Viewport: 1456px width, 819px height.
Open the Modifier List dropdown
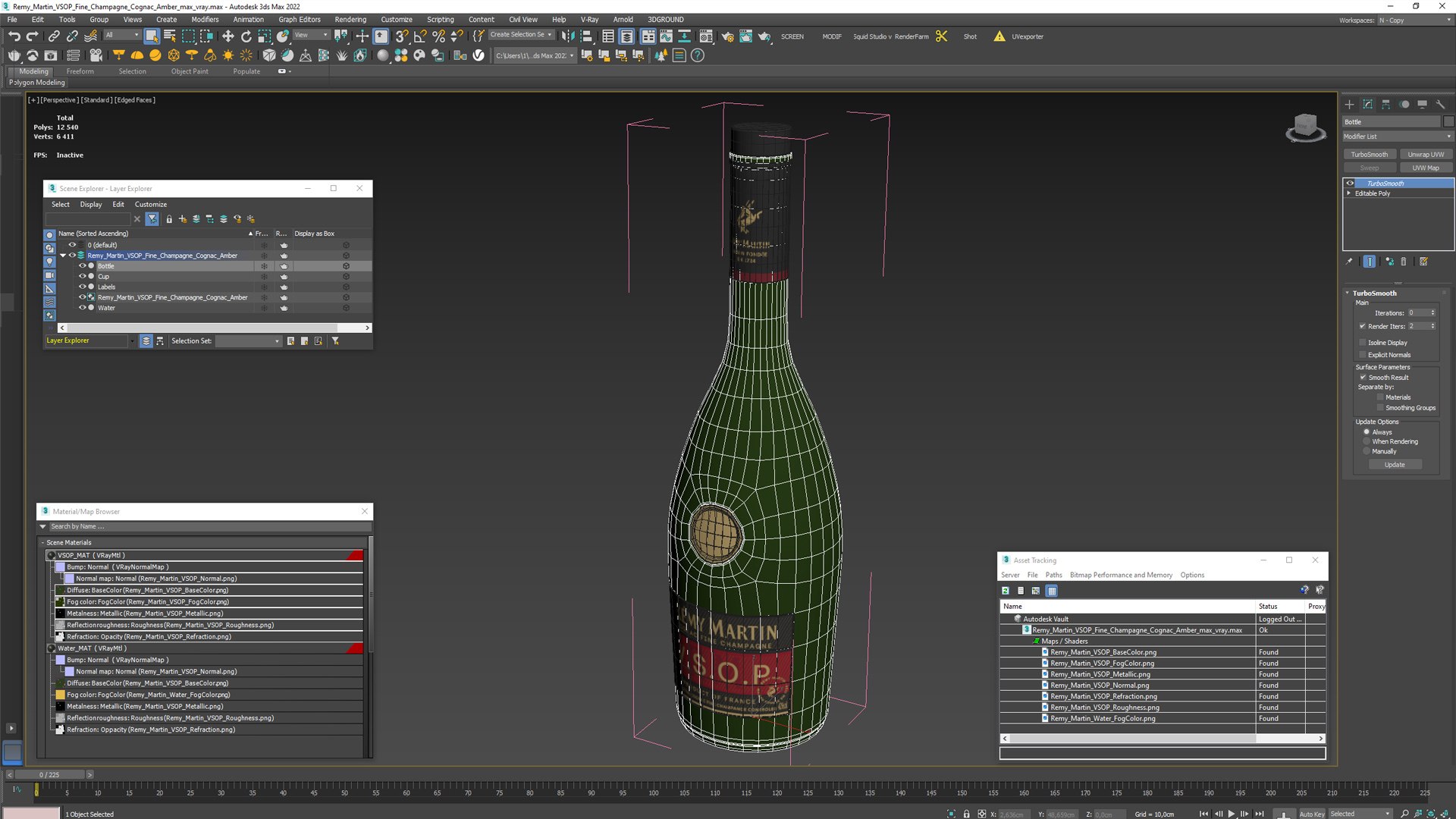(x=1398, y=136)
